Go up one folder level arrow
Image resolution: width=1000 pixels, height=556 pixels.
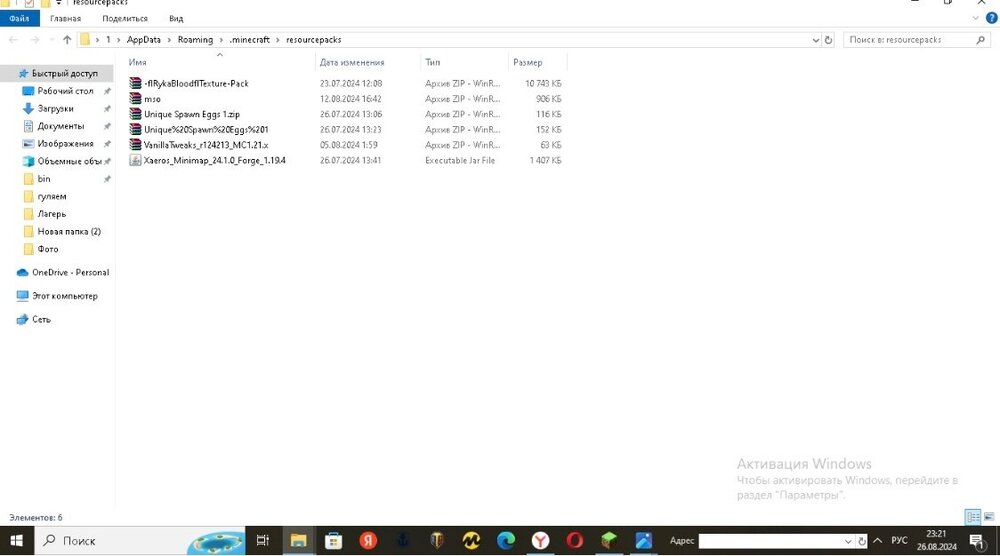coord(67,40)
